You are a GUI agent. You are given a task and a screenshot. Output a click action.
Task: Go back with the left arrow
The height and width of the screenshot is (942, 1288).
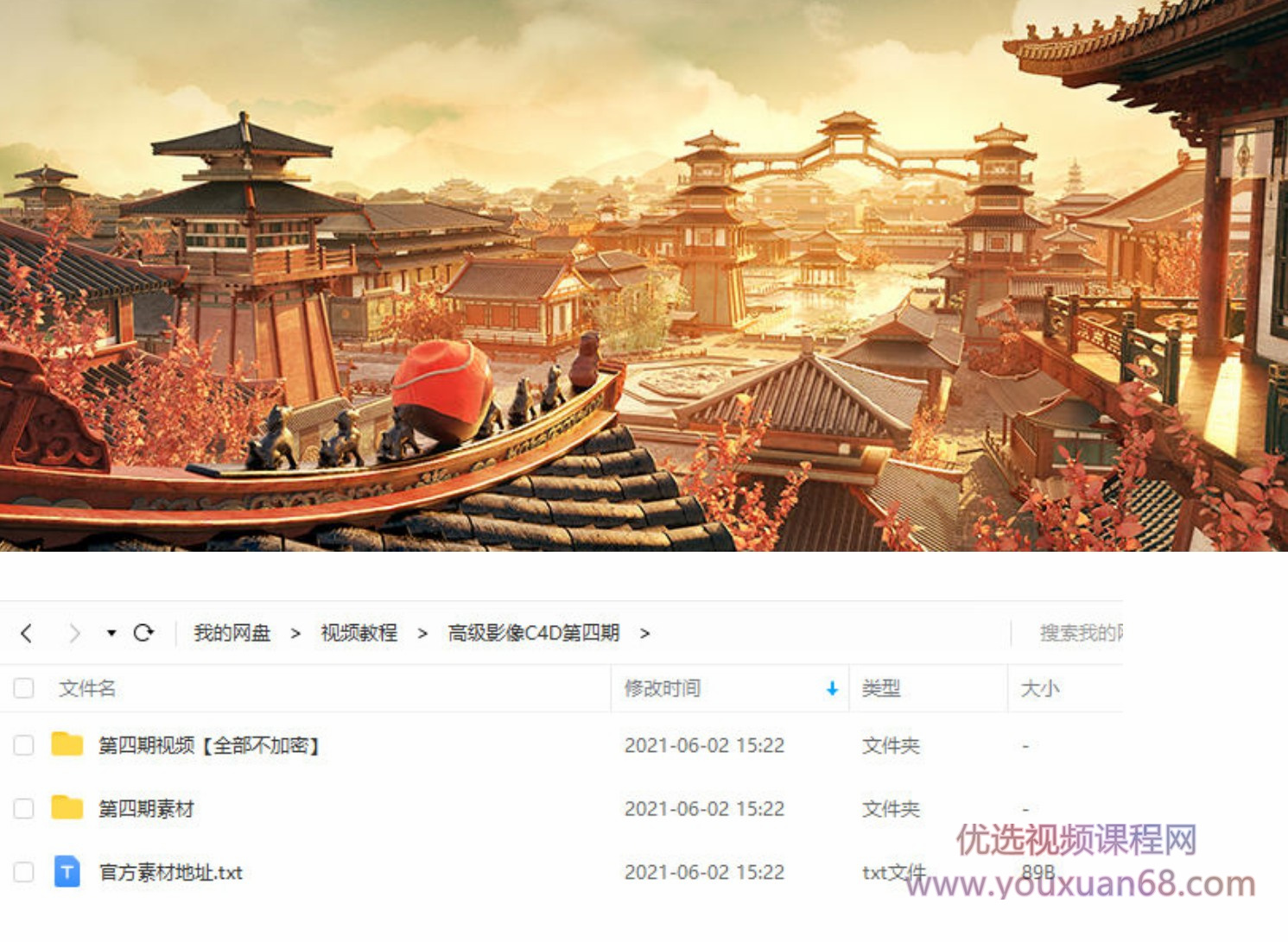[x=27, y=633]
